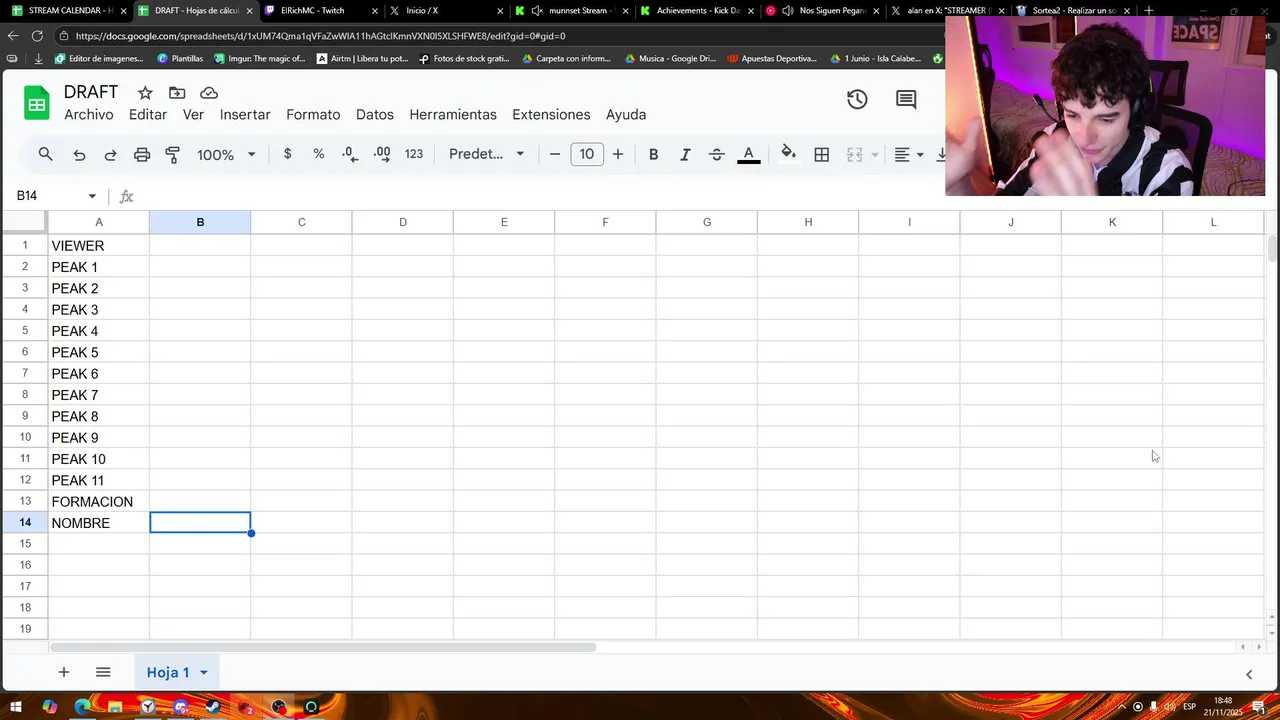Image resolution: width=1280 pixels, height=720 pixels.
Task: Reload the page
Action: tap(37, 35)
